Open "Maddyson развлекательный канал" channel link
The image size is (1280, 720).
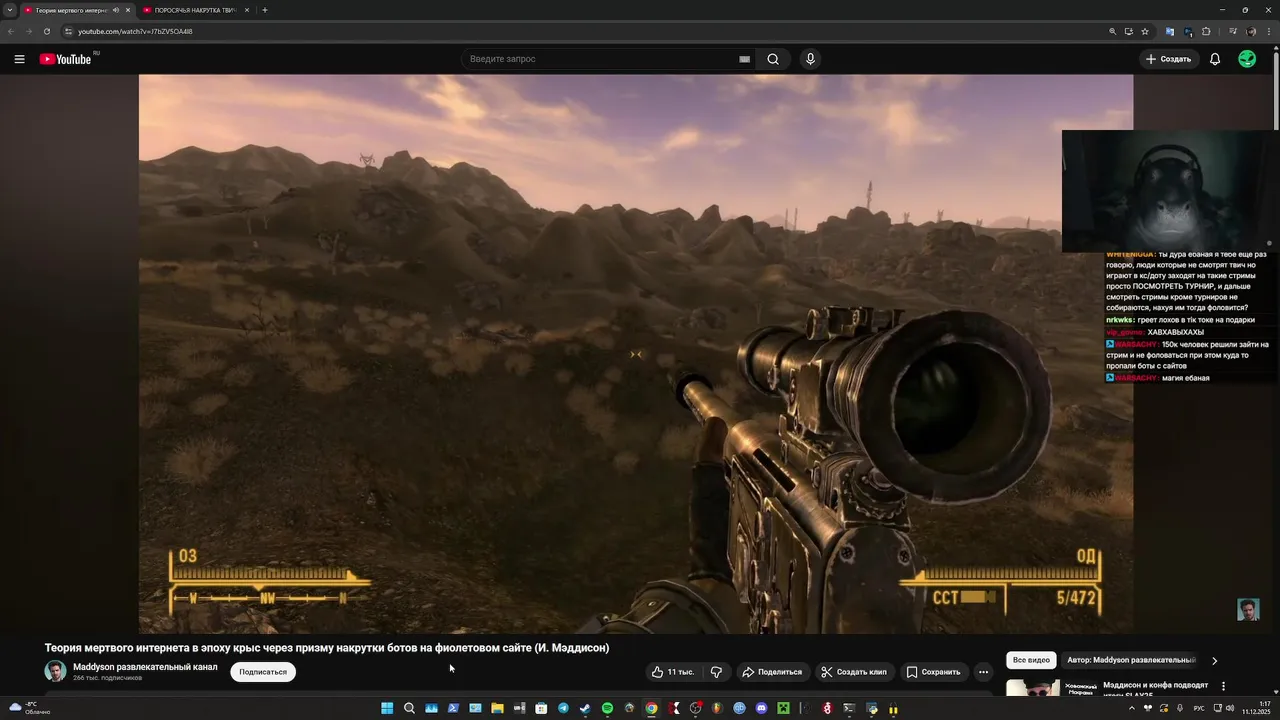pos(145,667)
